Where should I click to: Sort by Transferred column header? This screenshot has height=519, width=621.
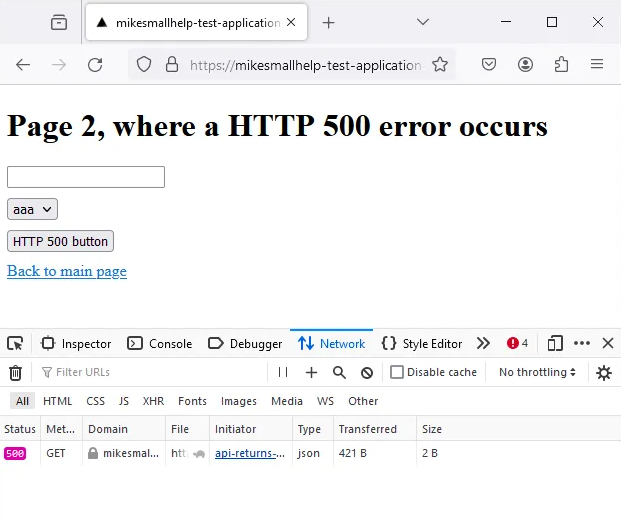pos(375,429)
